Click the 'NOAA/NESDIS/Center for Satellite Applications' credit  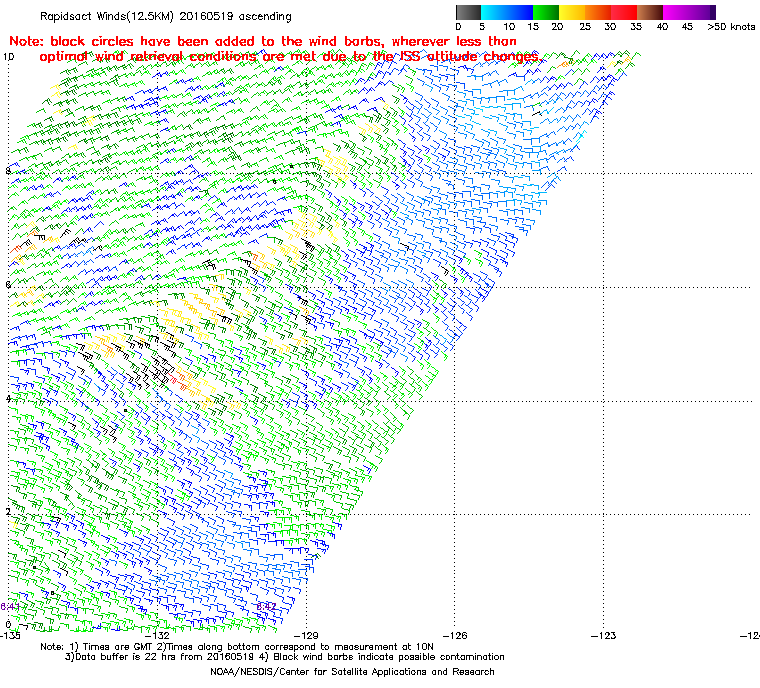352,672
